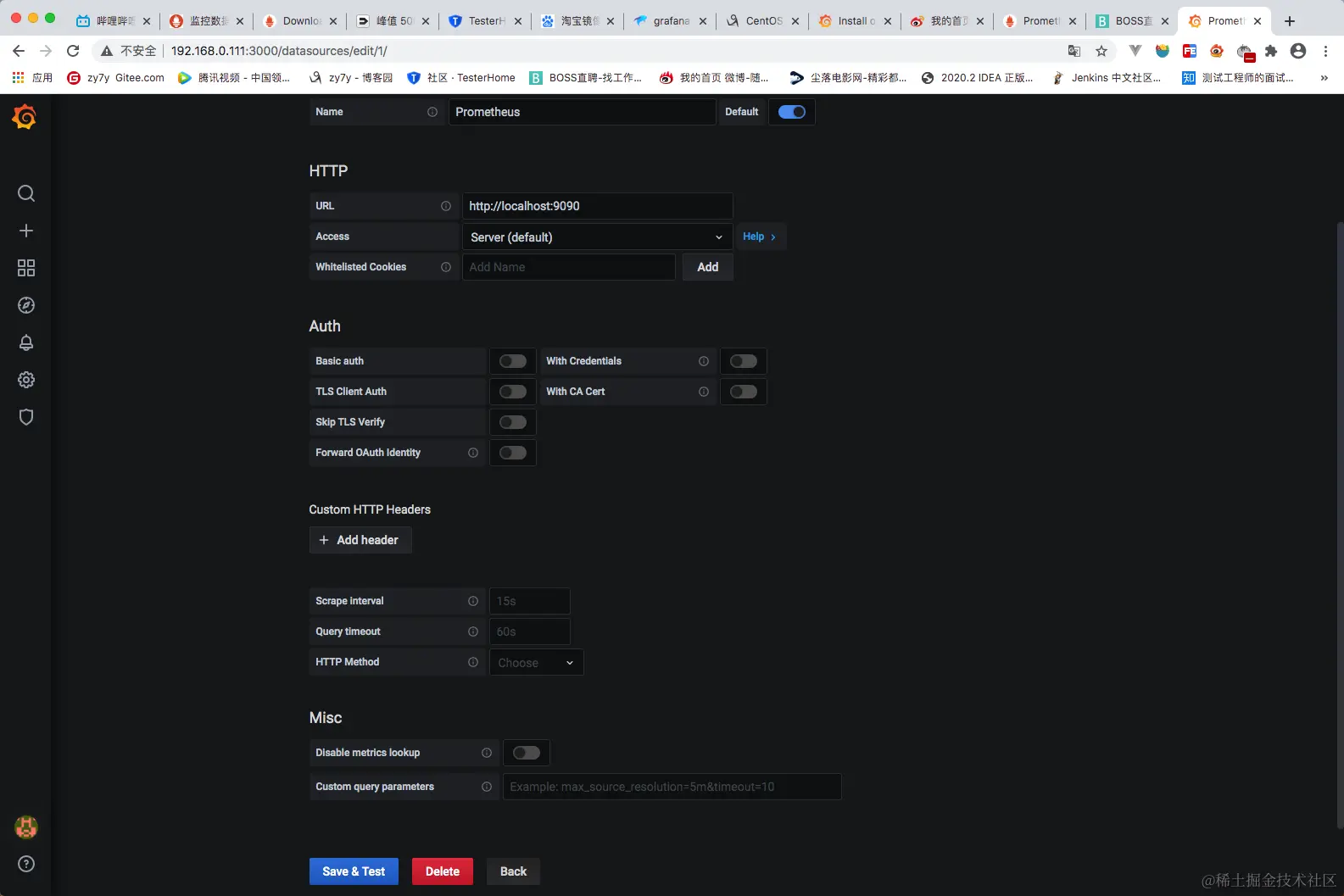Show info icon for HTTP Method

pyautogui.click(x=473, y=662)
